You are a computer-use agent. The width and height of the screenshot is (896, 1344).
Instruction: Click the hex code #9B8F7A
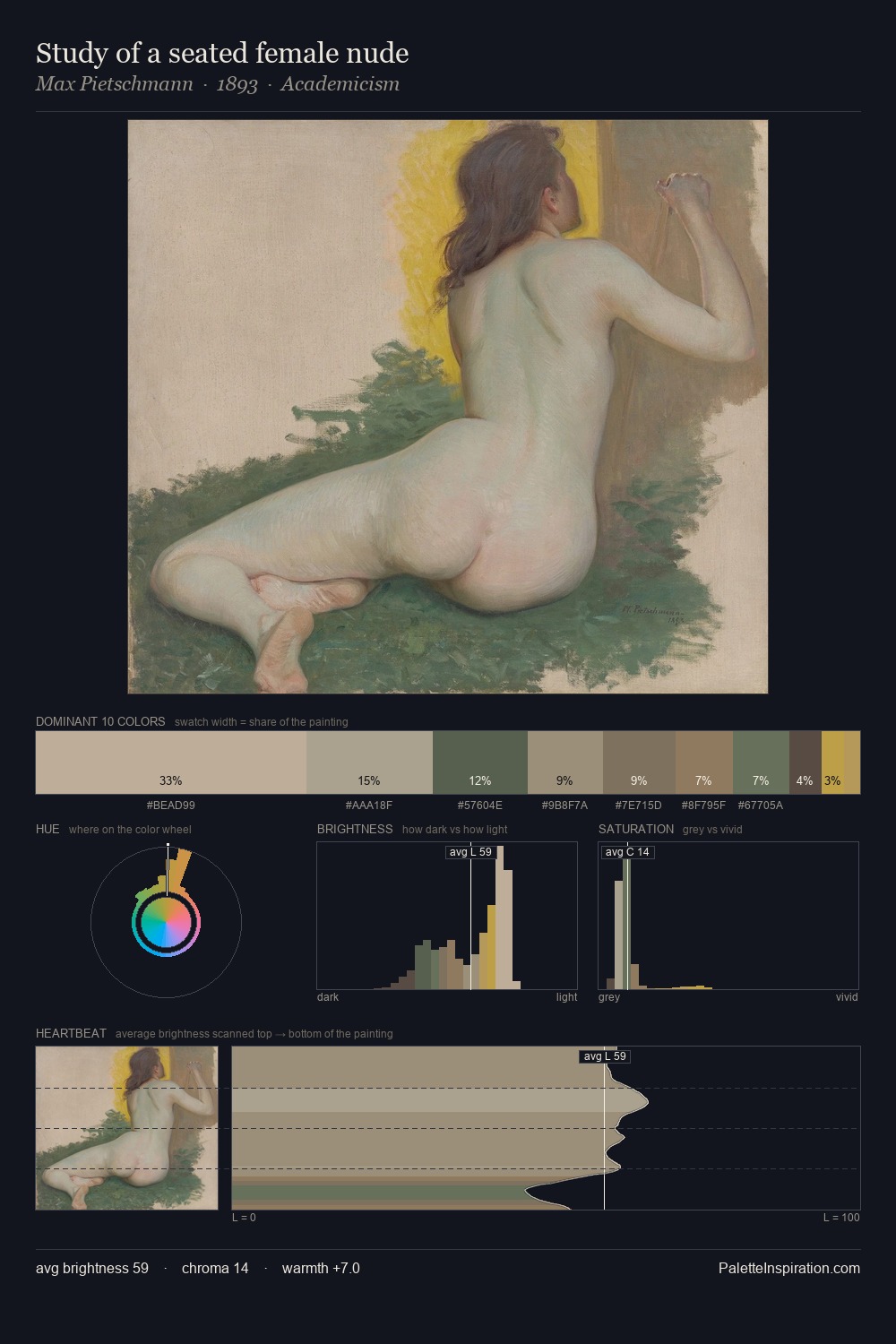(565, 806)
